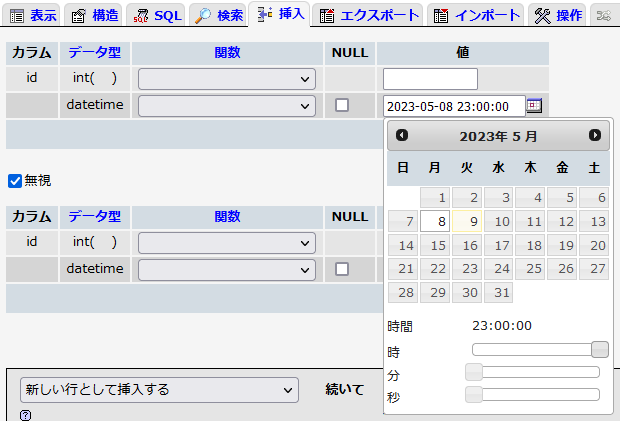
Task: Click the エクスポート tab icon
Action: coord(327,16)
